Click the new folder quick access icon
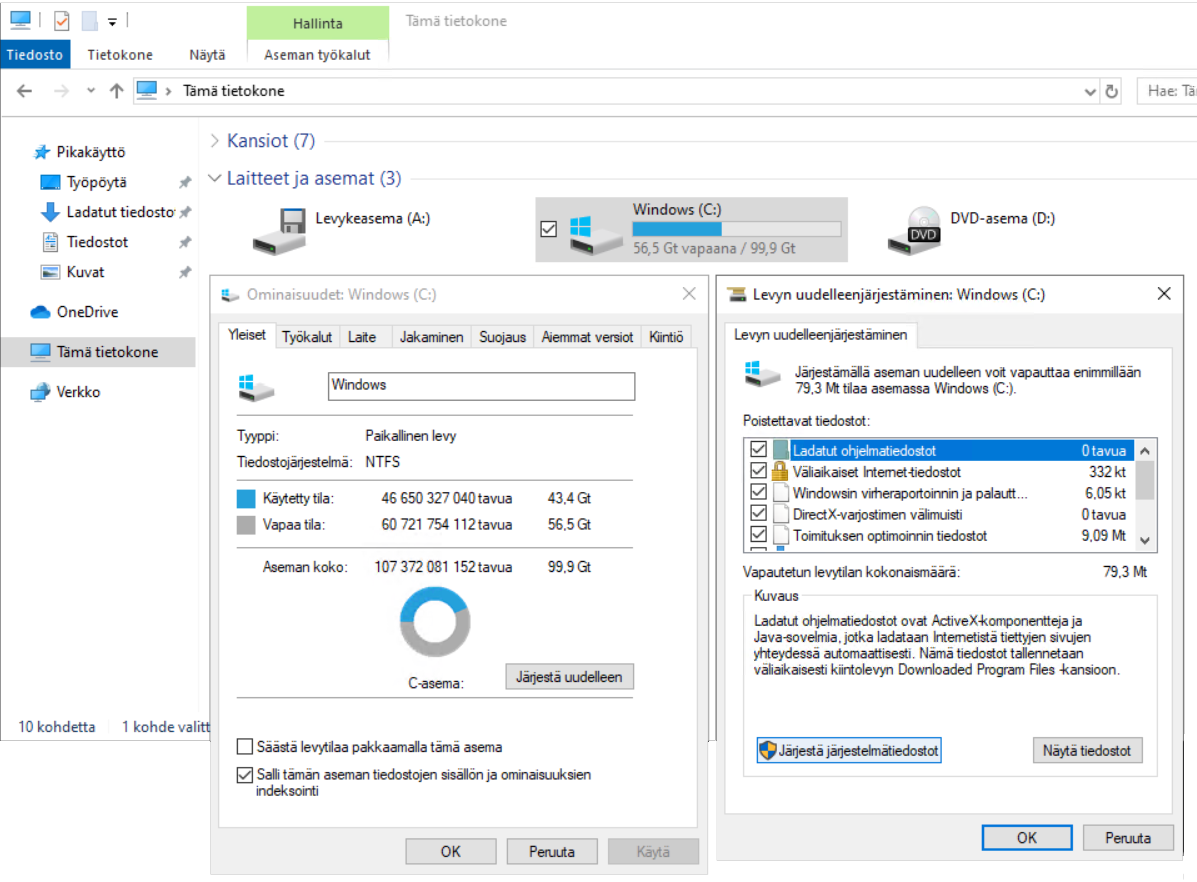 pos(89,21)
